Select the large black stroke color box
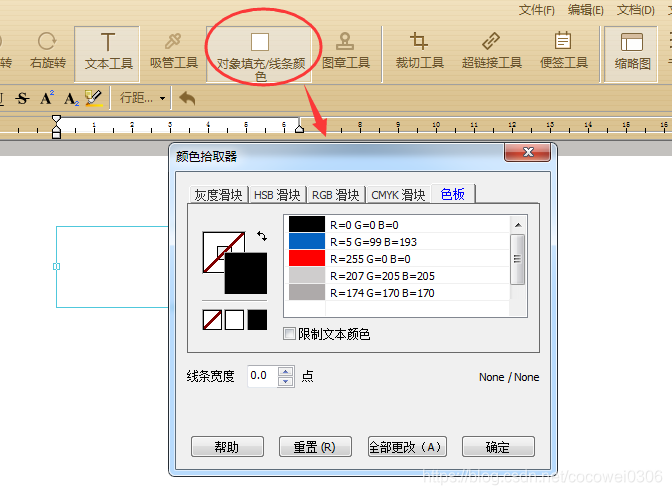 [x=246, y=273]
